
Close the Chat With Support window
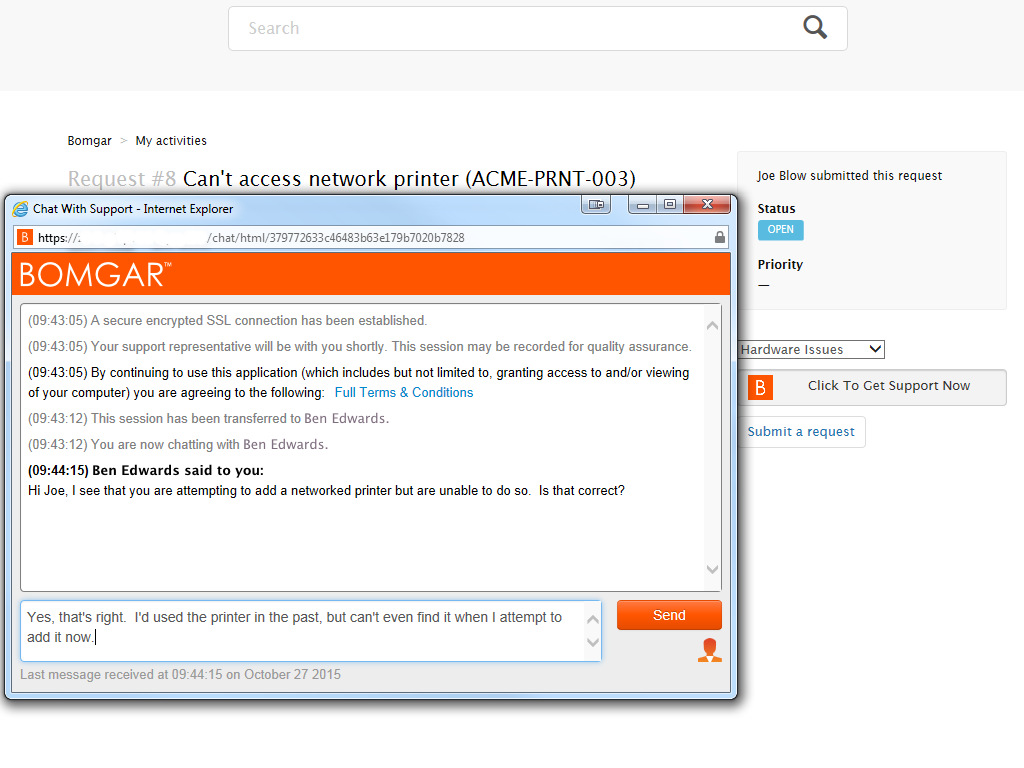tap(707, 204)
